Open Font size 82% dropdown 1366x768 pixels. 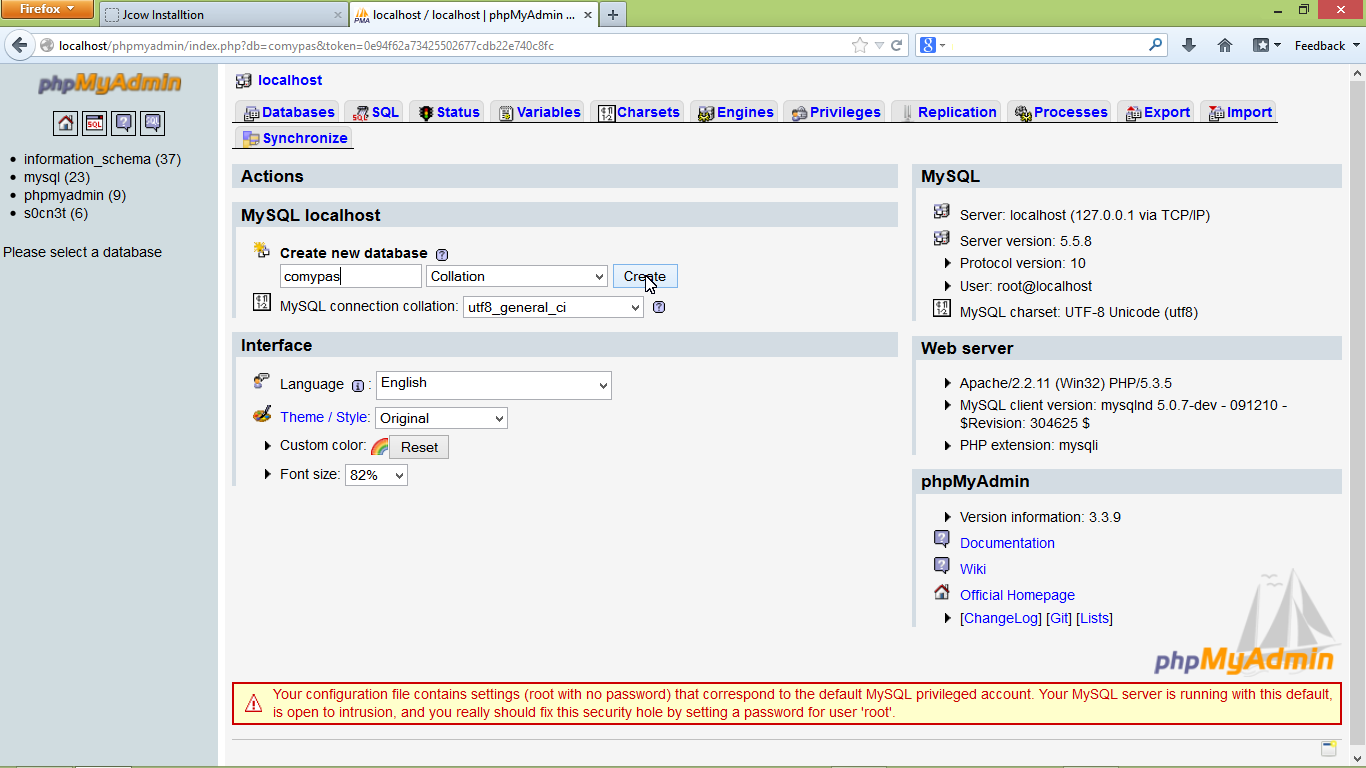(x=376, y=475)
